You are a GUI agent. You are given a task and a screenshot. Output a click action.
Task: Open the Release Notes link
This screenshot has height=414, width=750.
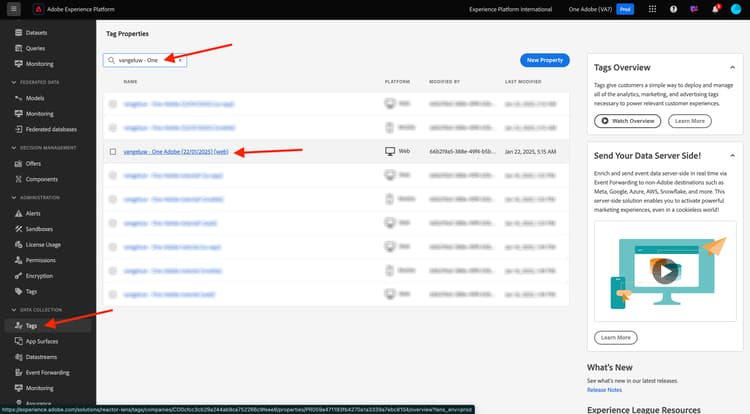click(x=605, y=390)
